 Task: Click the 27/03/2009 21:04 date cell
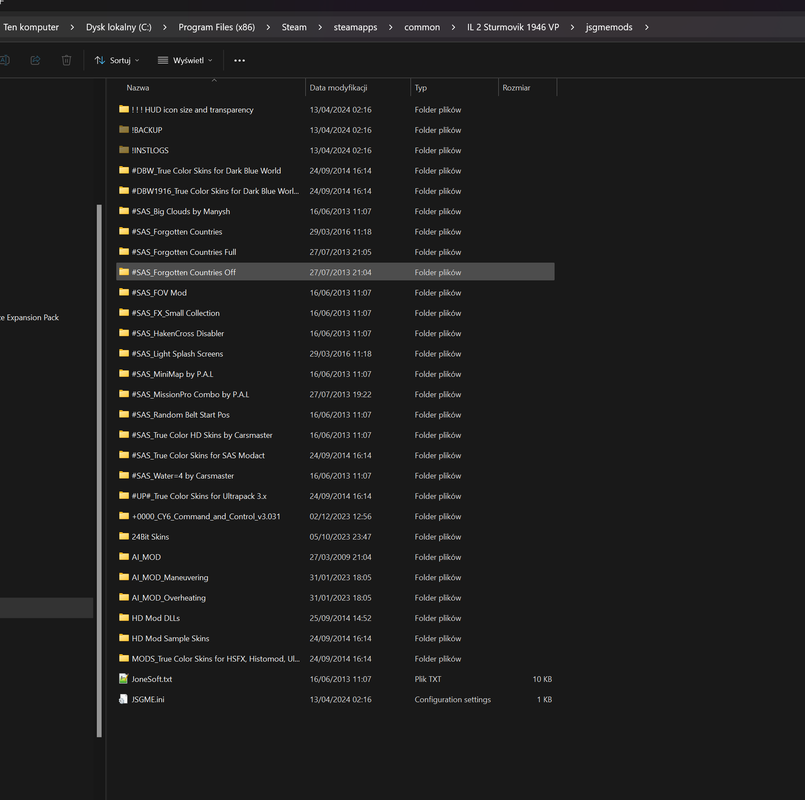point(340,557)
